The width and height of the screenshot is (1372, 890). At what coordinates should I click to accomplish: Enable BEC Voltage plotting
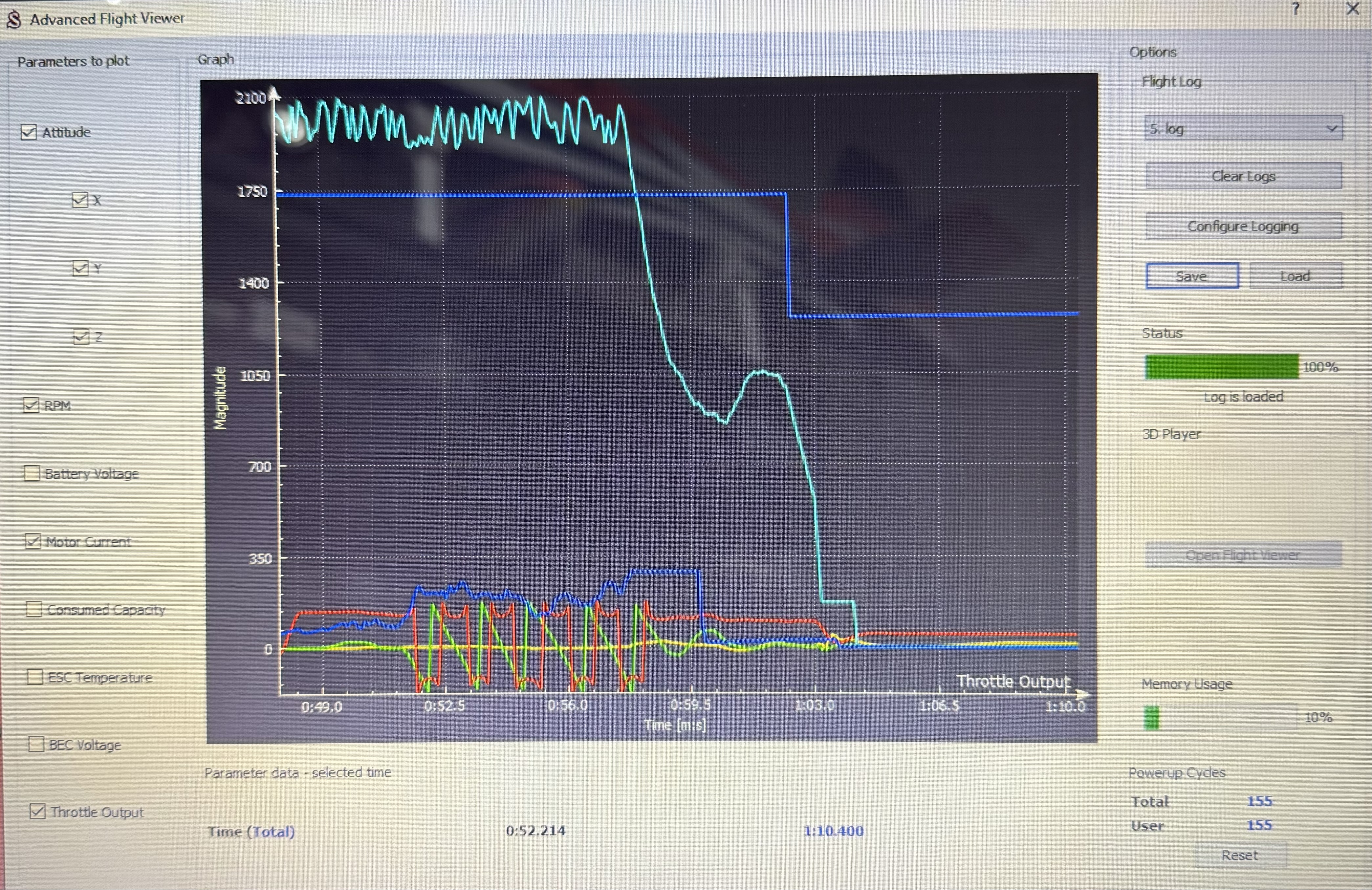coord(36,744)
